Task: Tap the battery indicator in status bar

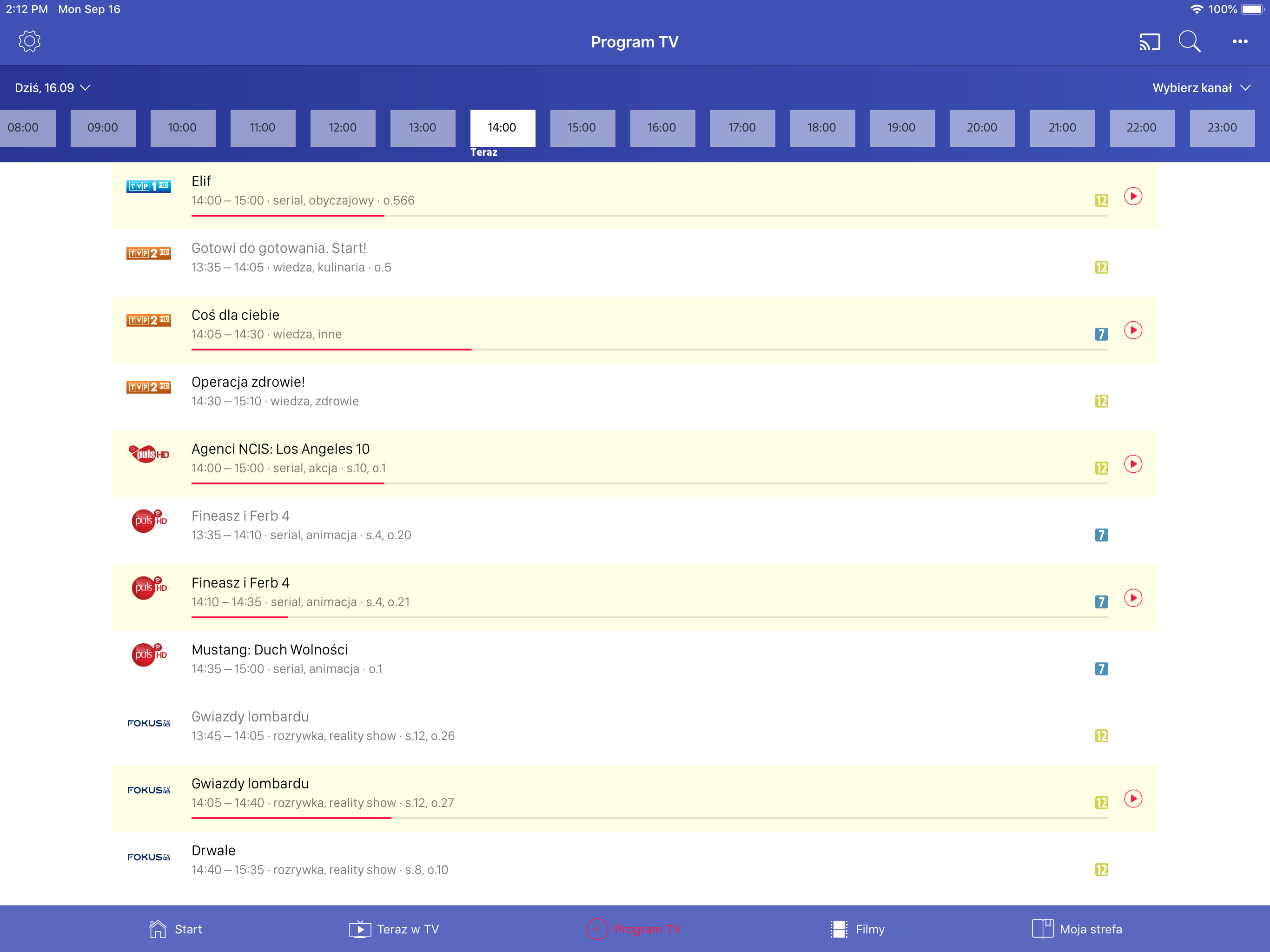Action: click(x=1253, y=9)
